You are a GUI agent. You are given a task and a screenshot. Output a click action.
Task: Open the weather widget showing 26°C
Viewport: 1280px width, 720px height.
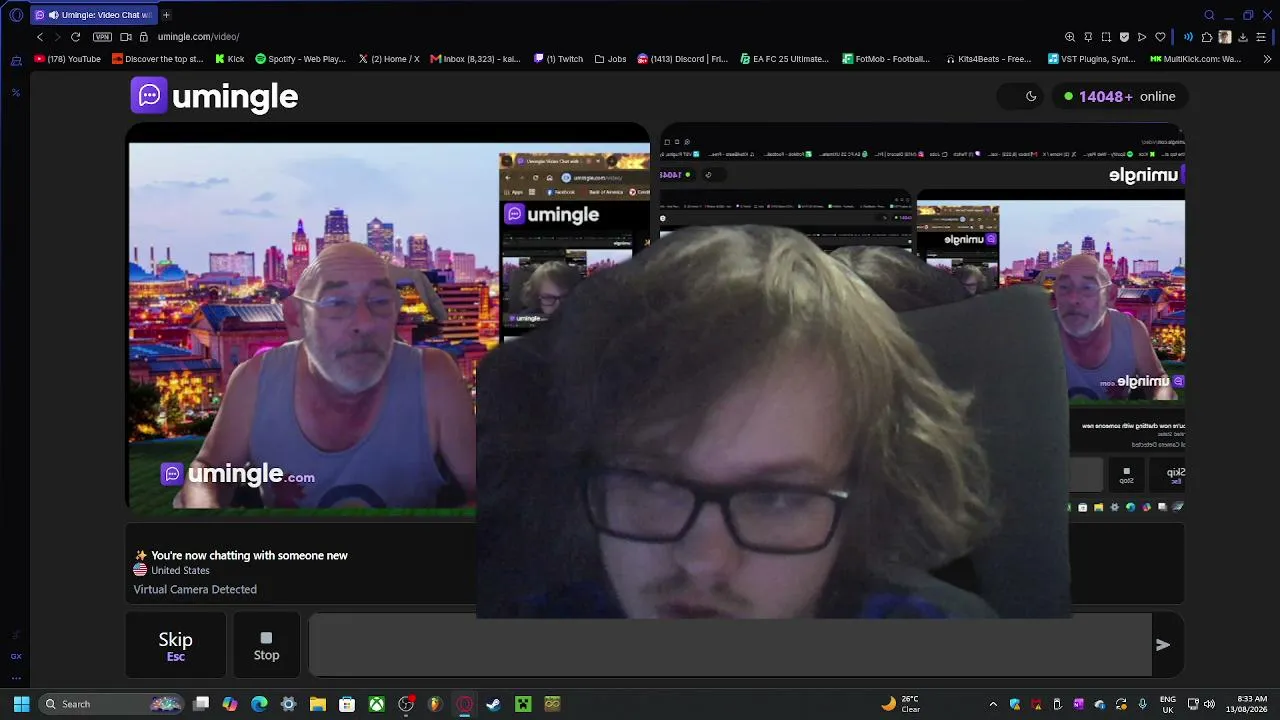point(901,704)
